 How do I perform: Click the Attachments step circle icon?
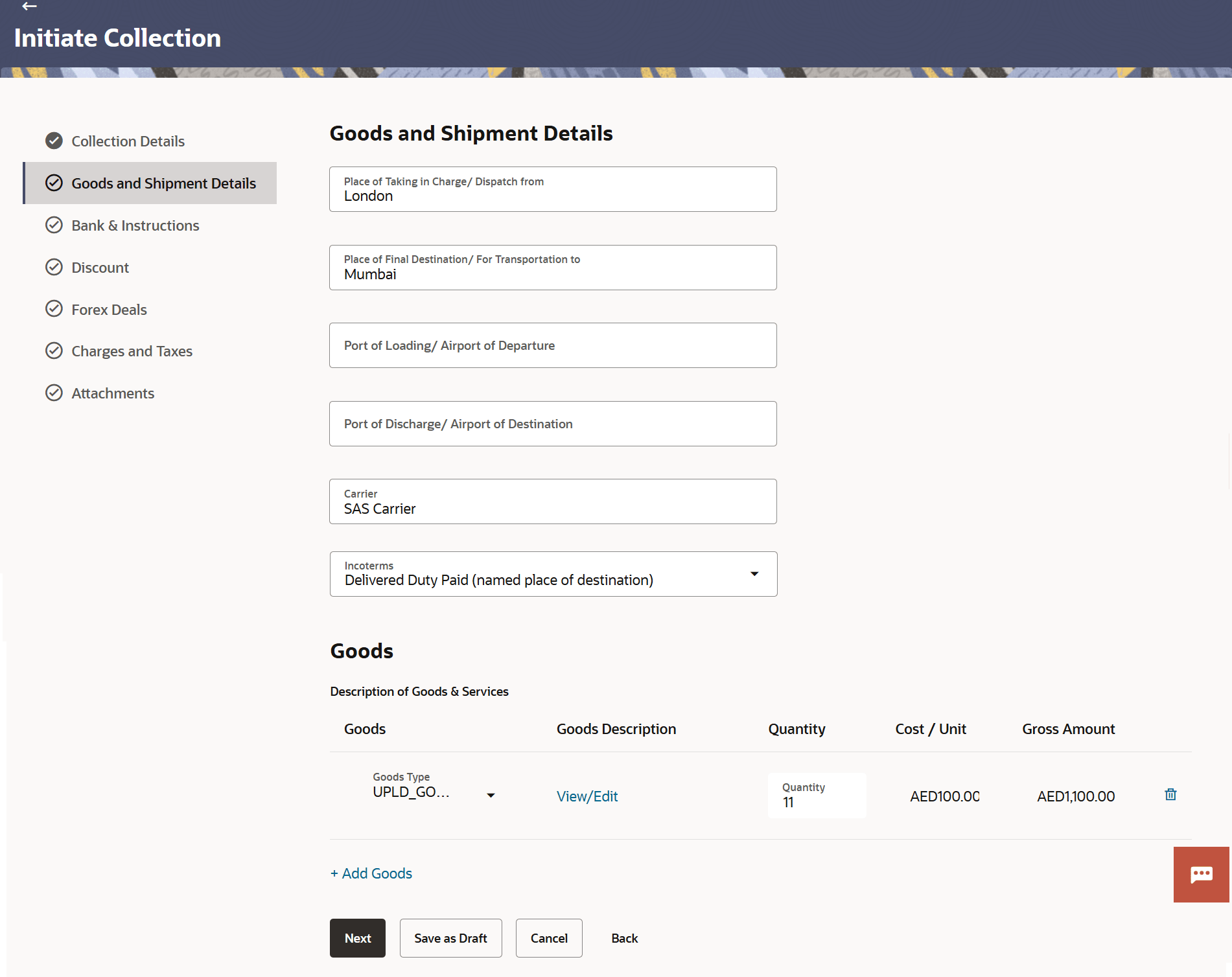[54, 393]
